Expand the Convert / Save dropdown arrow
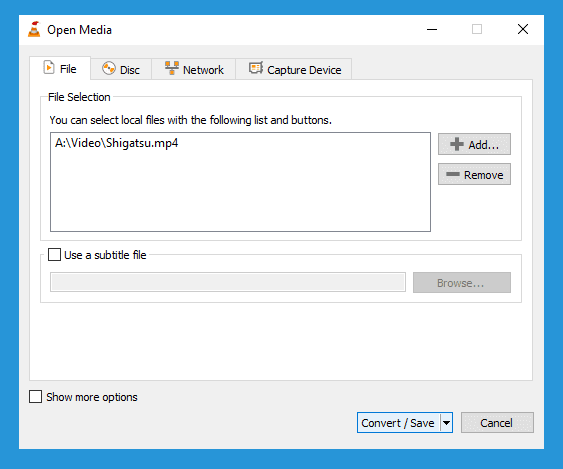Image resolution: width=563 pixels, height=469 pixels. pyautogui.click(x=446, y=423)
